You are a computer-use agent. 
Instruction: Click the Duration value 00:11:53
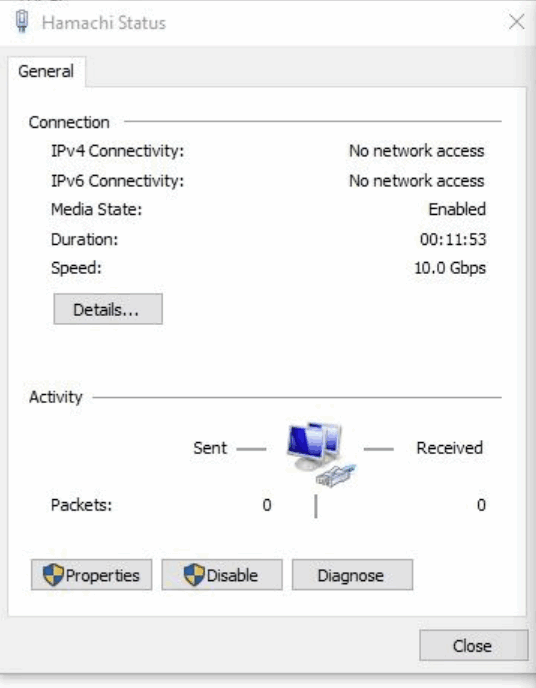click(453, 240)
